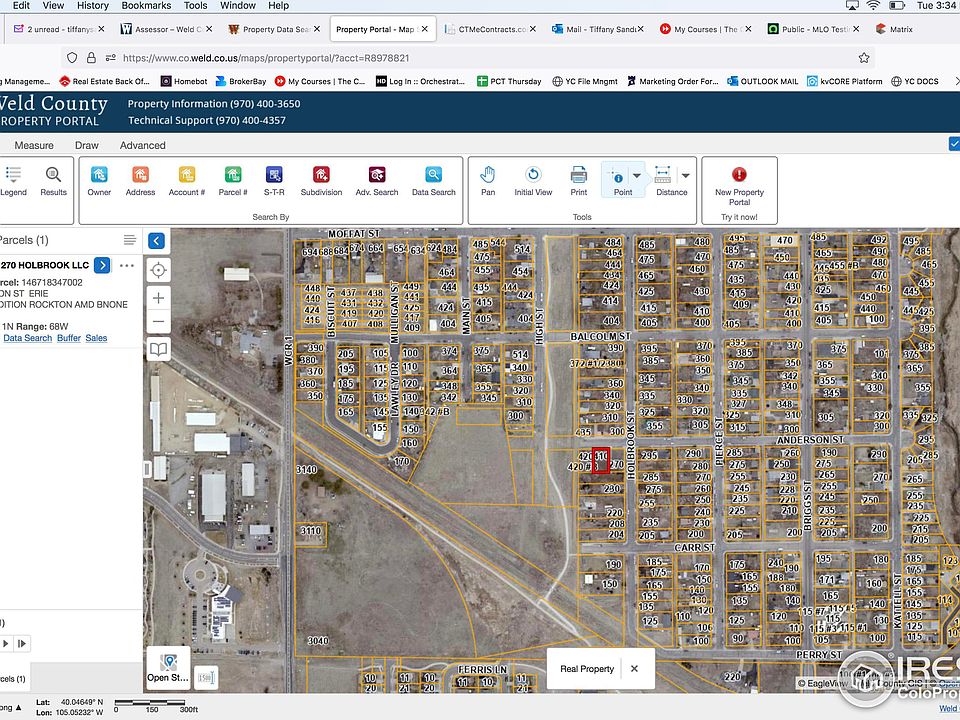Image resolution: width=960 pixels, height=720 pixels.
Task: Select the Account # search icon
Action: pos(186,180)
